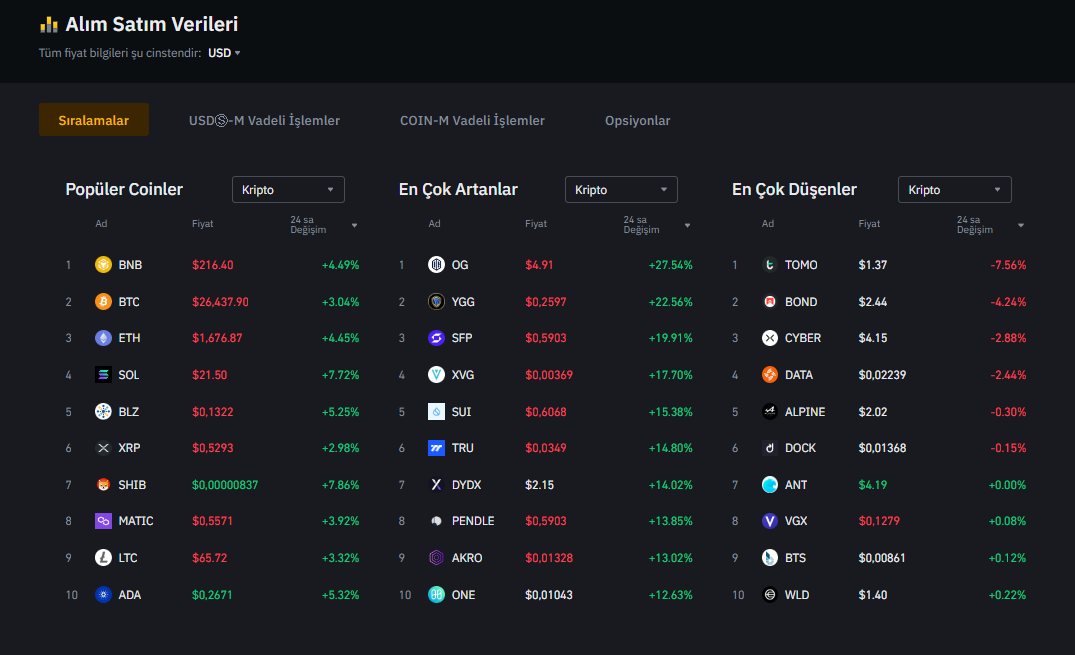Screen dimensions: 1075x655
Task: Open the DYDX coin icon
Action: (436, 485)
